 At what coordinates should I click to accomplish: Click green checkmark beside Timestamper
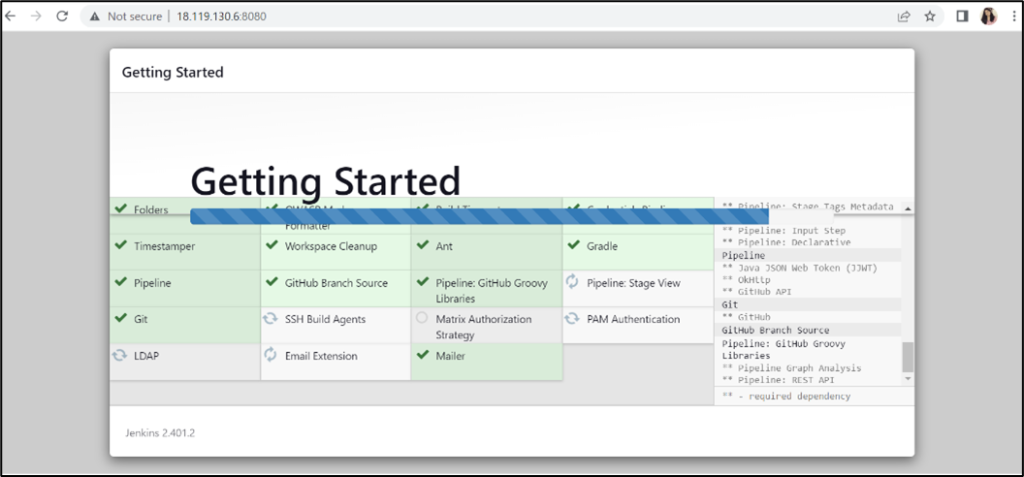coord(120,245)
